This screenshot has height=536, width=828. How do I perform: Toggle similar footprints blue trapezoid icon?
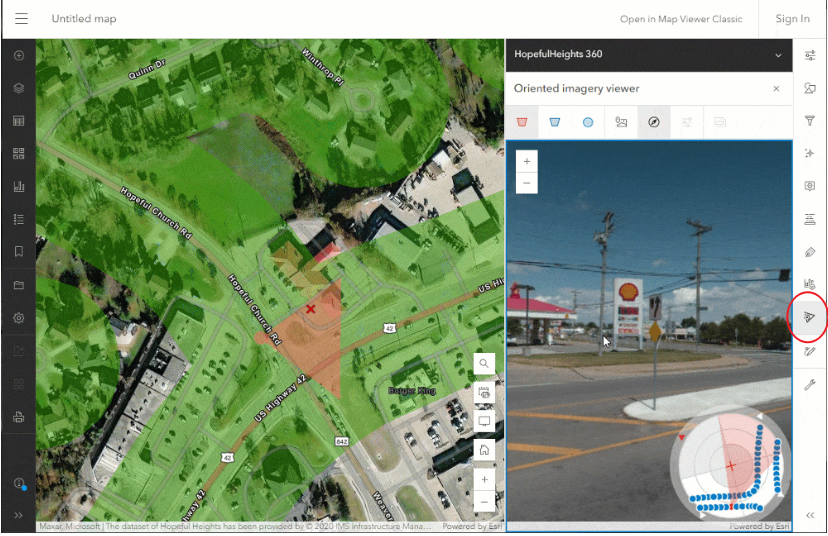(x=554, y=122)
